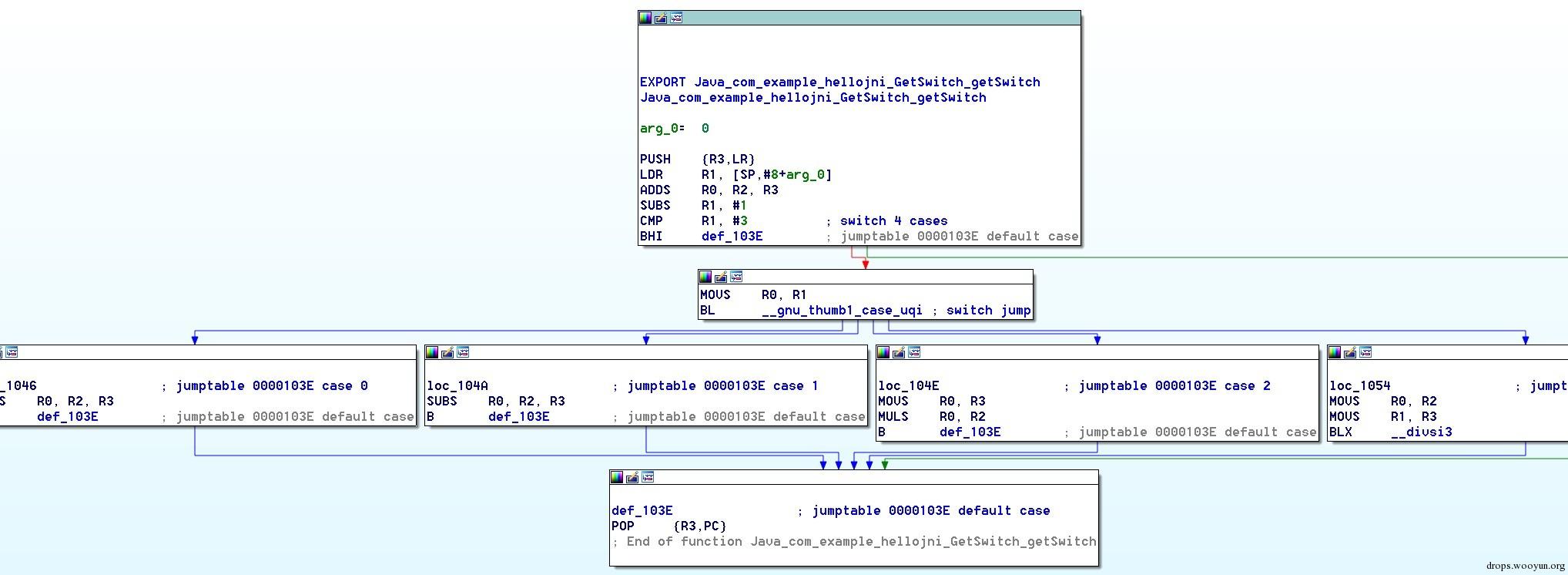The image size is (1568, 575).
Task: Click the title bar of def_103E node
Action: [x=854, y=477]
